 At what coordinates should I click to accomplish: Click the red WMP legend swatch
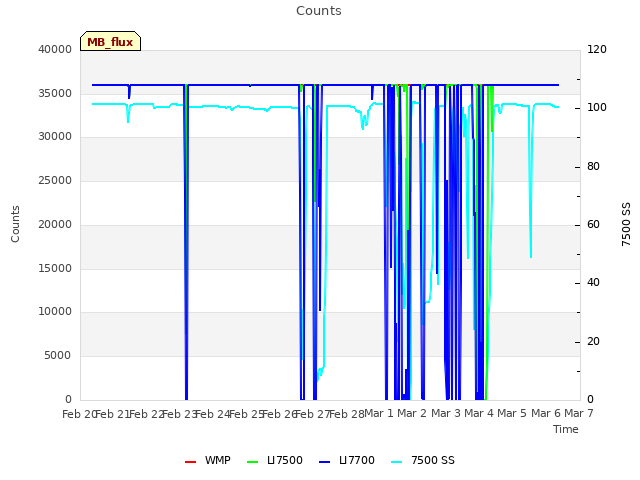point(191,461)
